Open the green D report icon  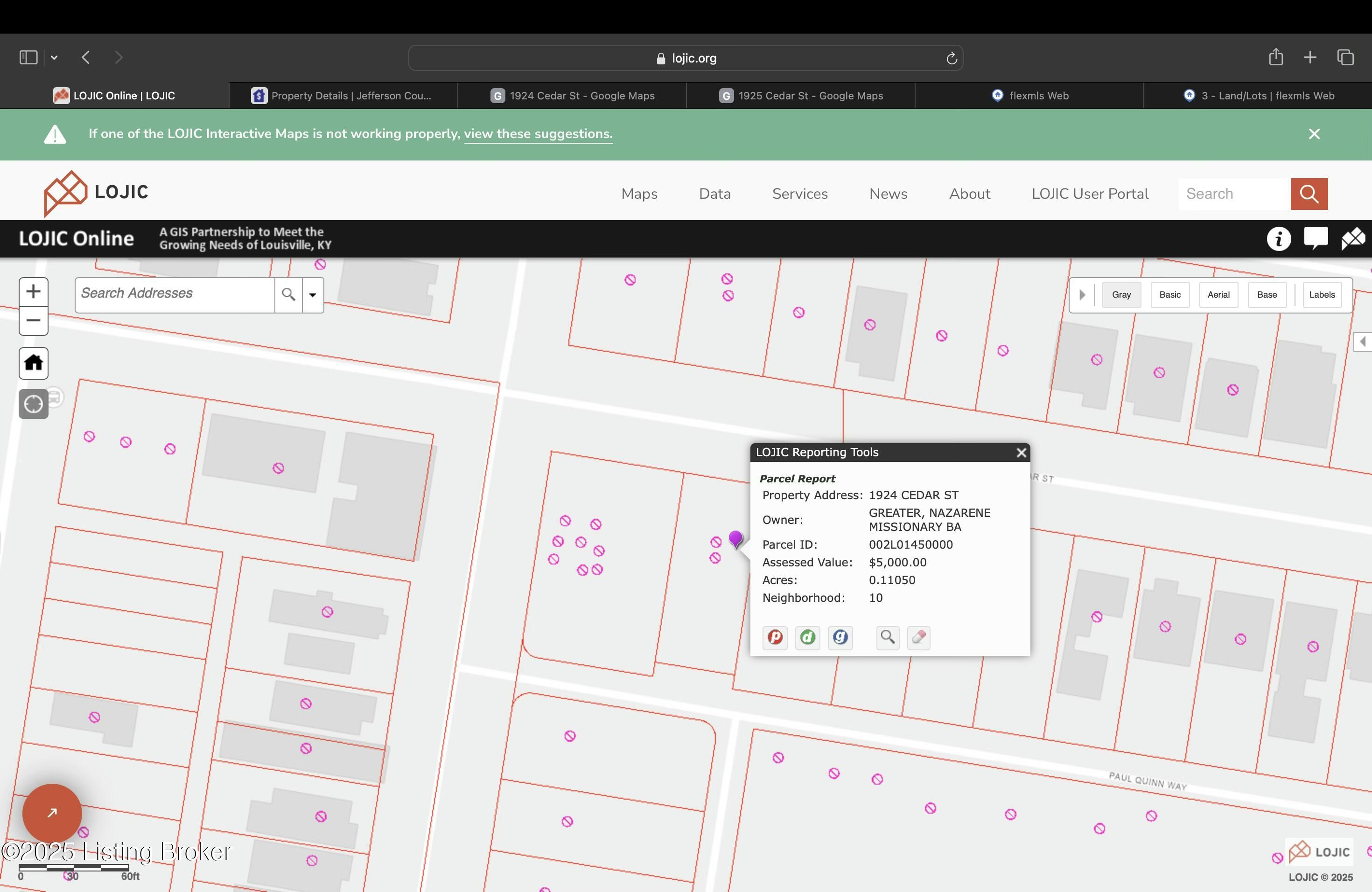tap(807, 637)
